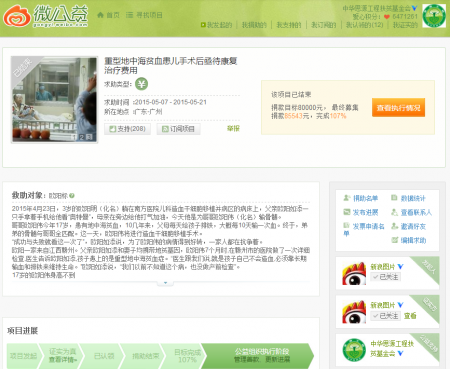Open 发布进展 publish progress
The height and width of the screenshot is (369, 450).
[361, 212]
